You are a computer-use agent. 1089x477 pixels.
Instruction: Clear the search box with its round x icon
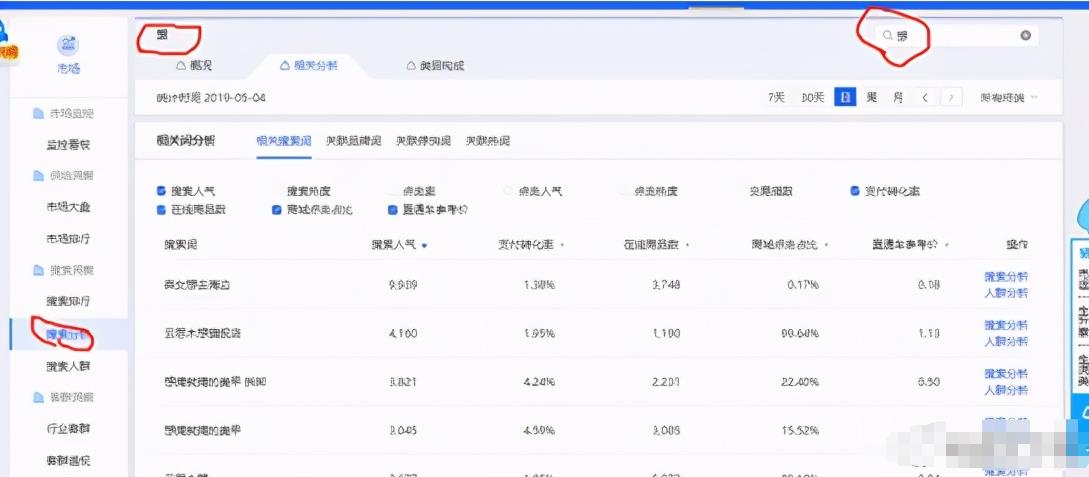point(1025,35)
